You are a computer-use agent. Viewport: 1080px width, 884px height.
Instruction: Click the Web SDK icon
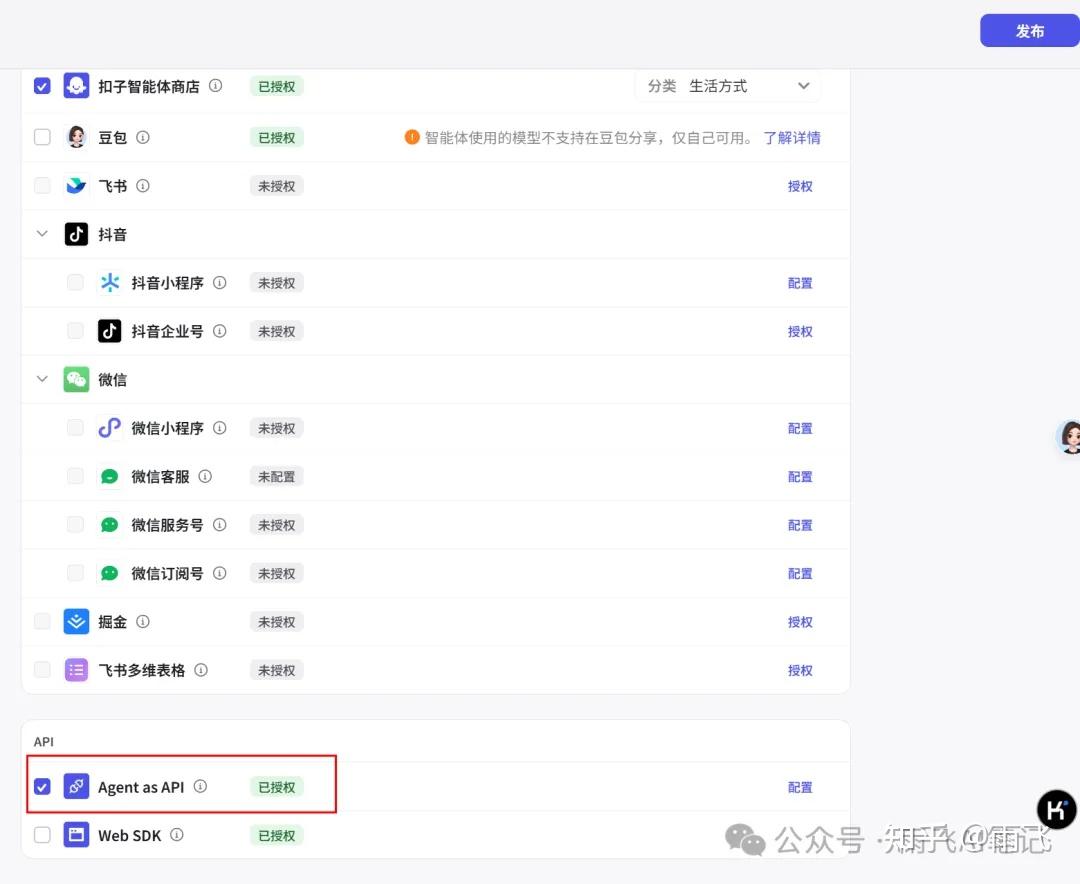(77, 835)
